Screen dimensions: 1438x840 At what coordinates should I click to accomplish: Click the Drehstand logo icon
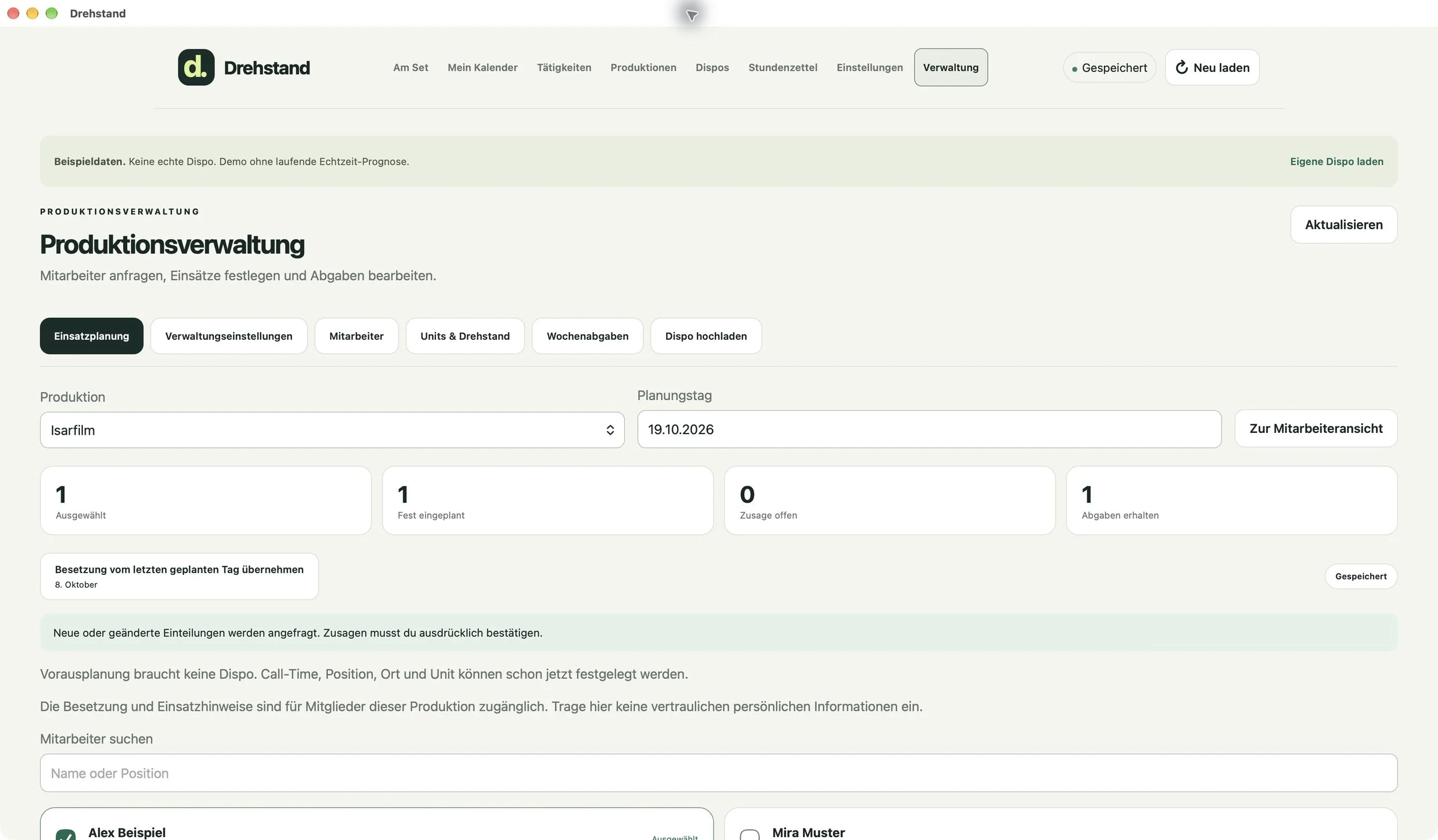(x=196, y=67)
